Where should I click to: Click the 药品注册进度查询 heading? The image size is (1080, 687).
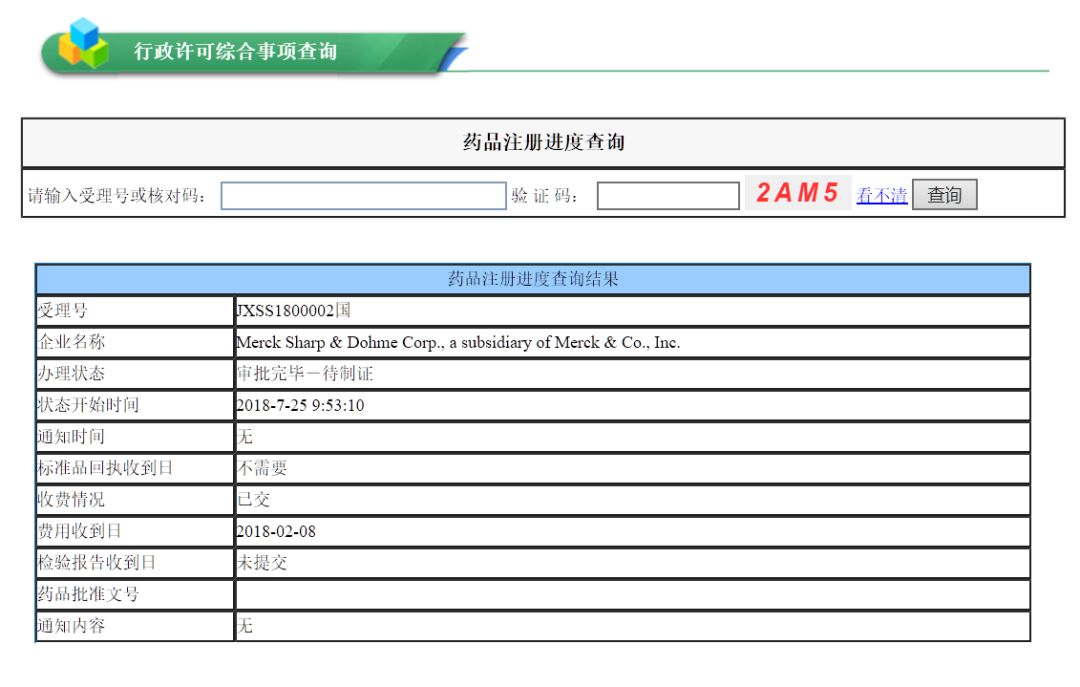(543, 143)
